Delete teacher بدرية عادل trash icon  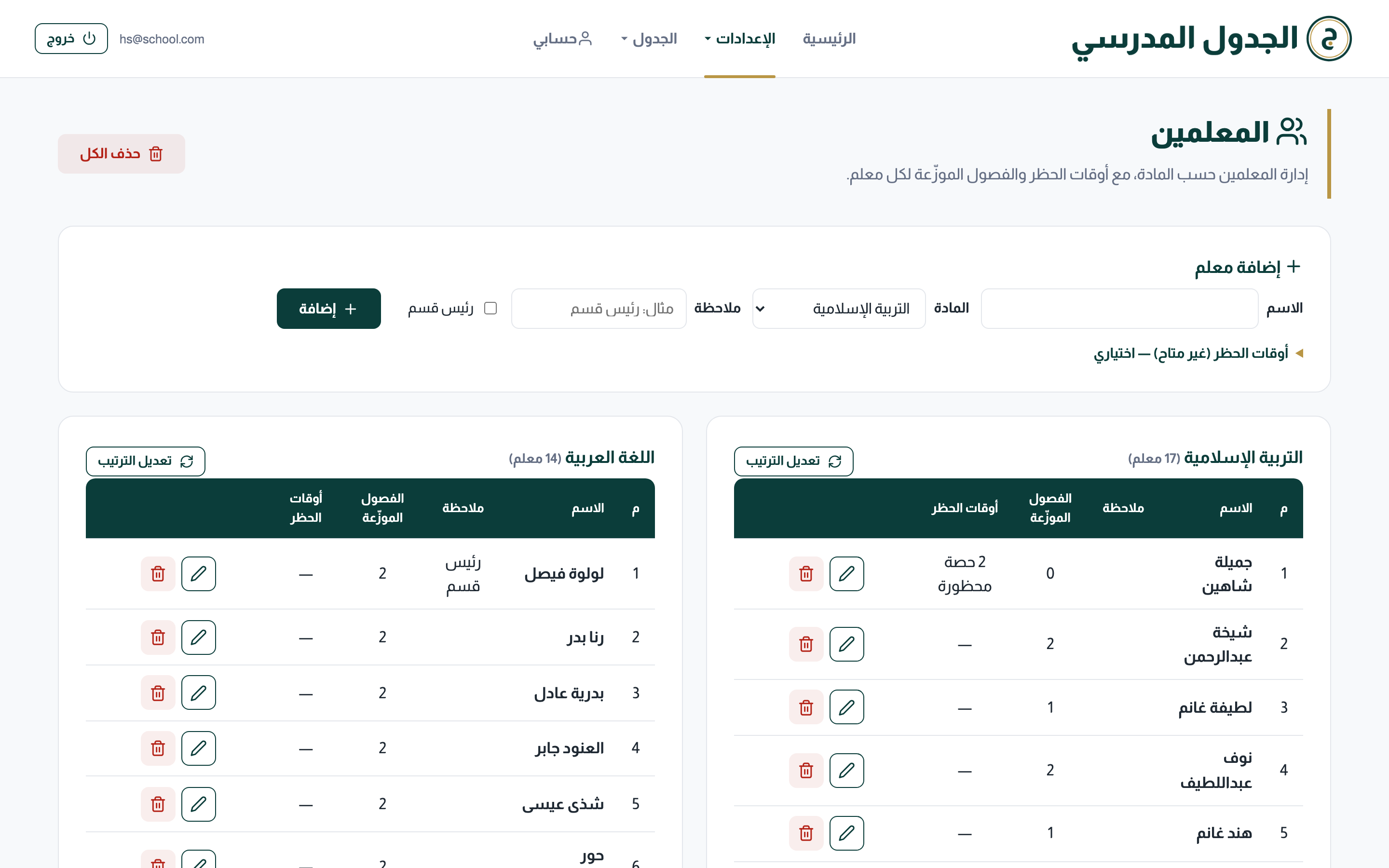click(158, 693)
